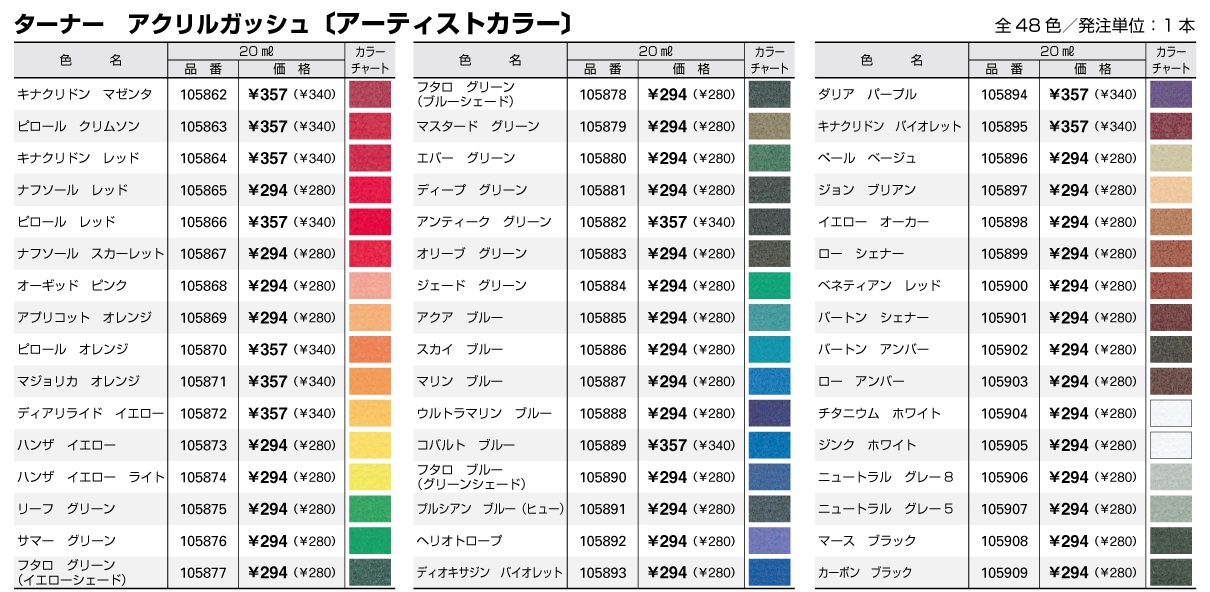Select product number 105901
Screen dimensions: 1210x592
[1004, 318]
